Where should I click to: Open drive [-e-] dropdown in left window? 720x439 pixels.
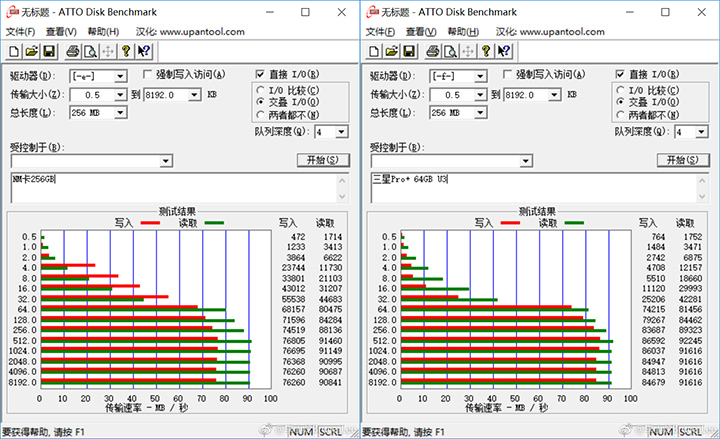point(120,76)
